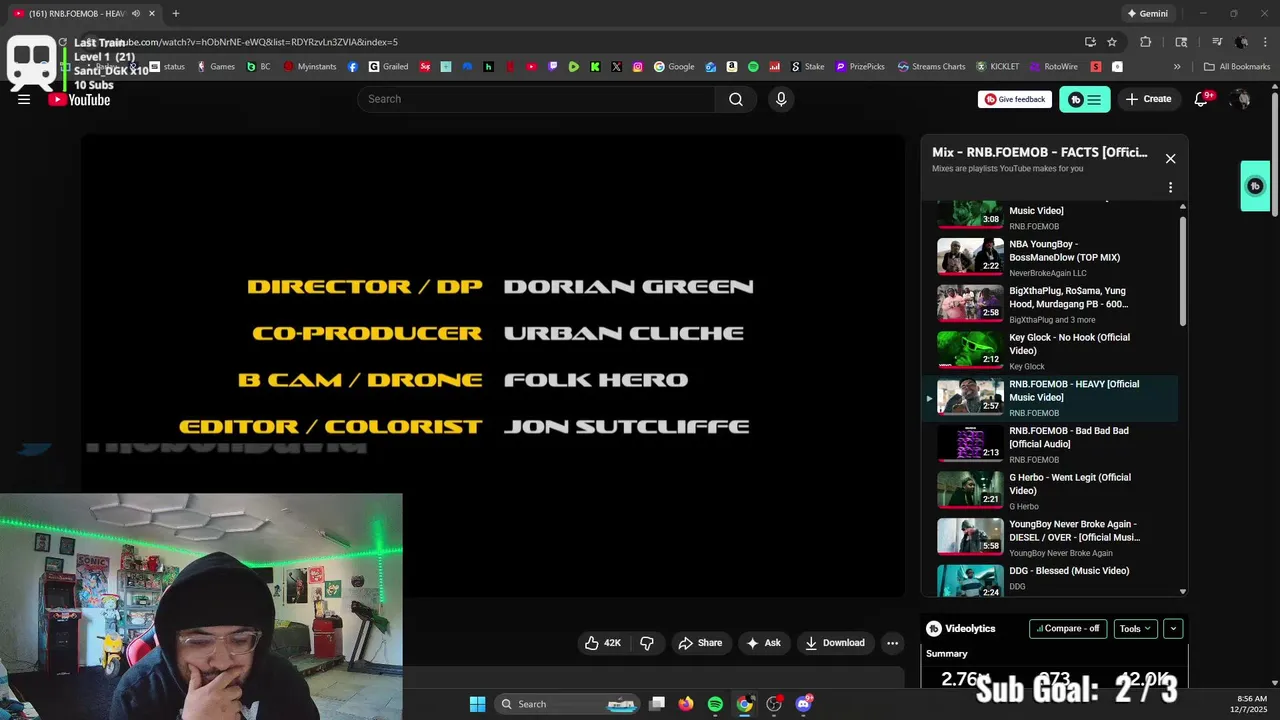Image resolution: width=1280 pixels, height=720 pixels.
Task: Click the Create button
Action: [1148, 99]
